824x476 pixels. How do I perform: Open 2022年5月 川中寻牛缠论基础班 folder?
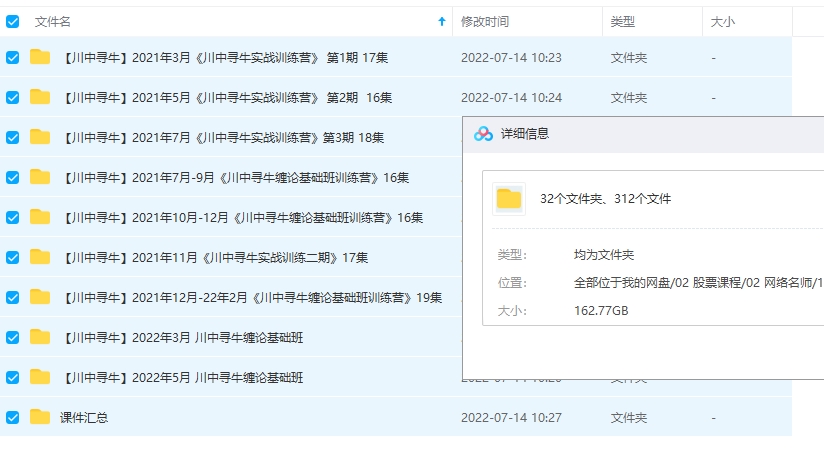coord(182,377)
